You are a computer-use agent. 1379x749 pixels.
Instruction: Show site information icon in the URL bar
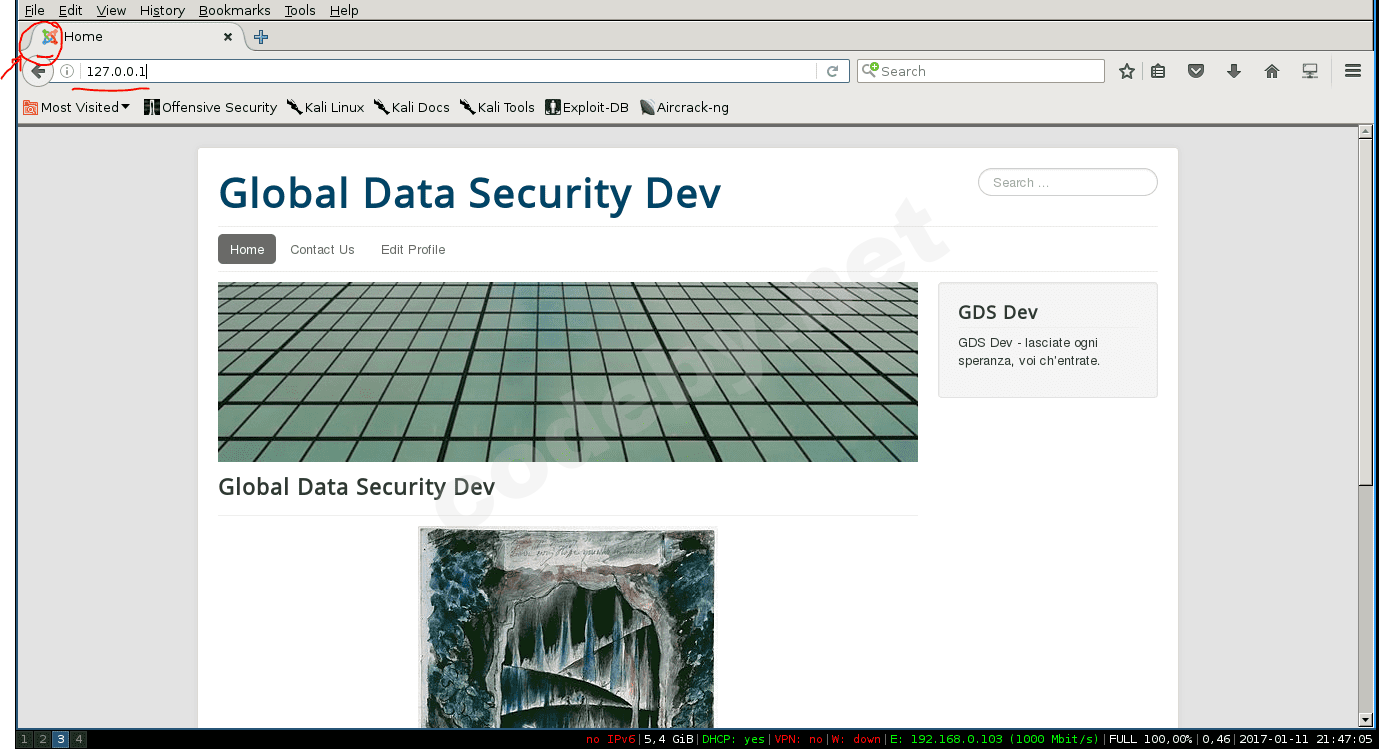tap(67, 71)
